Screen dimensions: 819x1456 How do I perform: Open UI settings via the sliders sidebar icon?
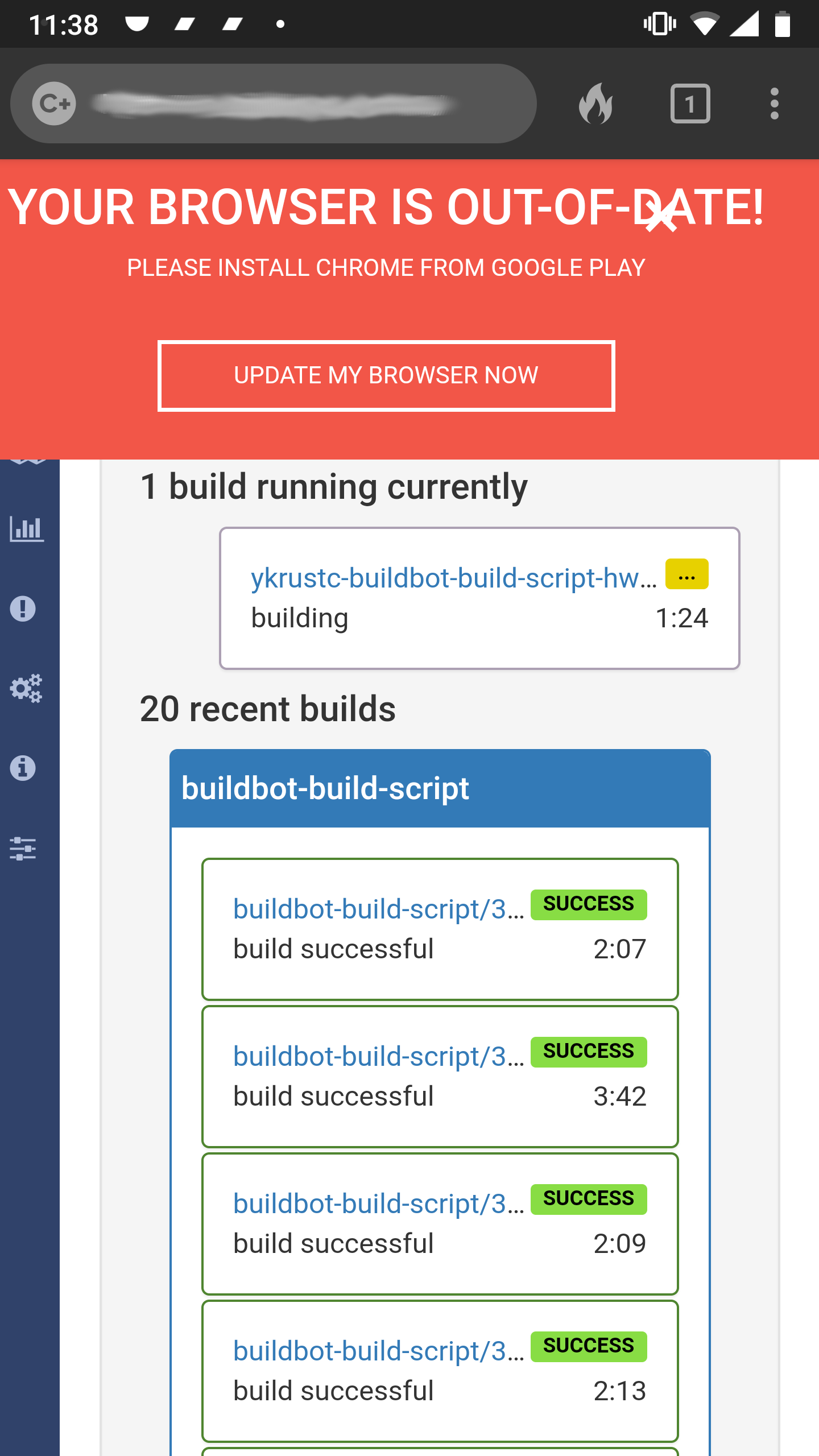[24, 849]
